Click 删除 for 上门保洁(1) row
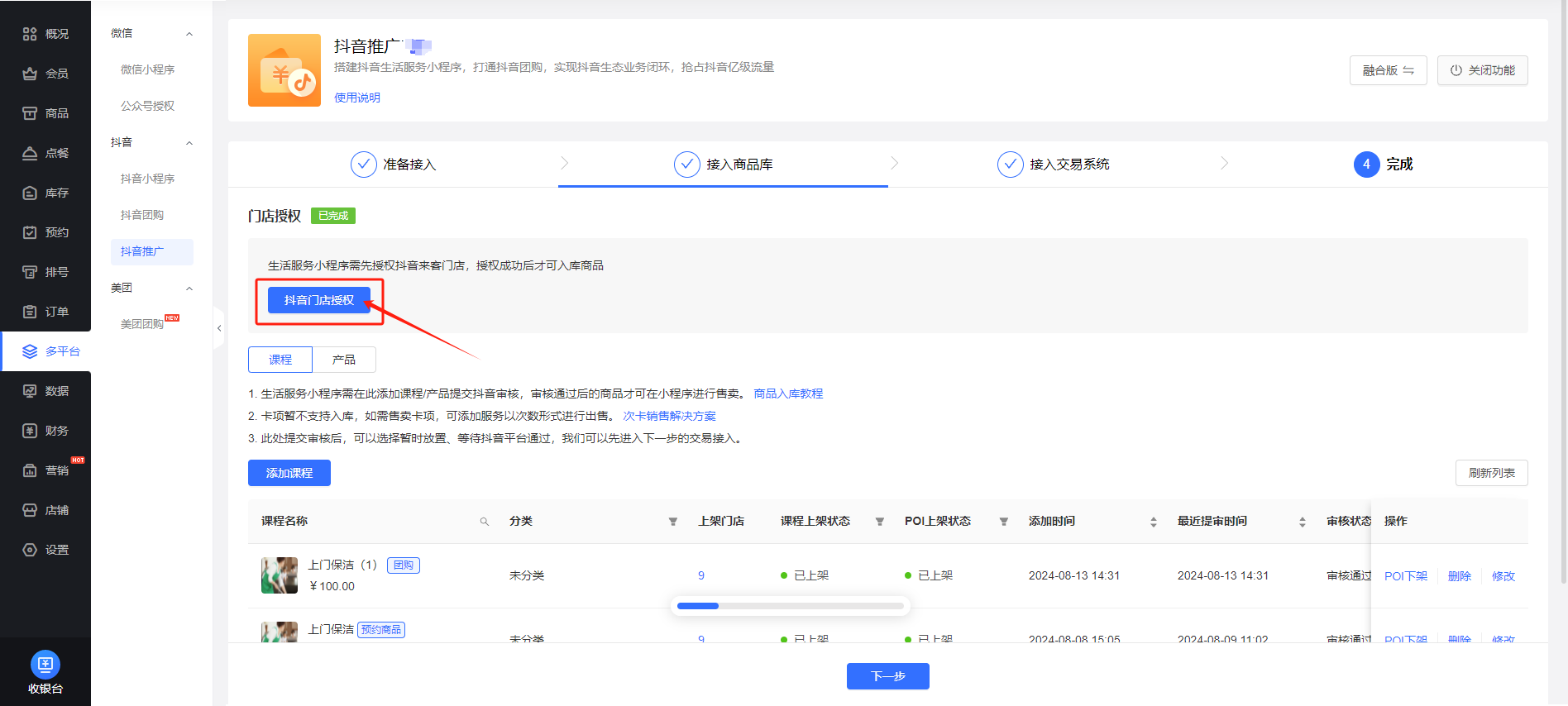 pyautogui.click(x=1460, y=576)
